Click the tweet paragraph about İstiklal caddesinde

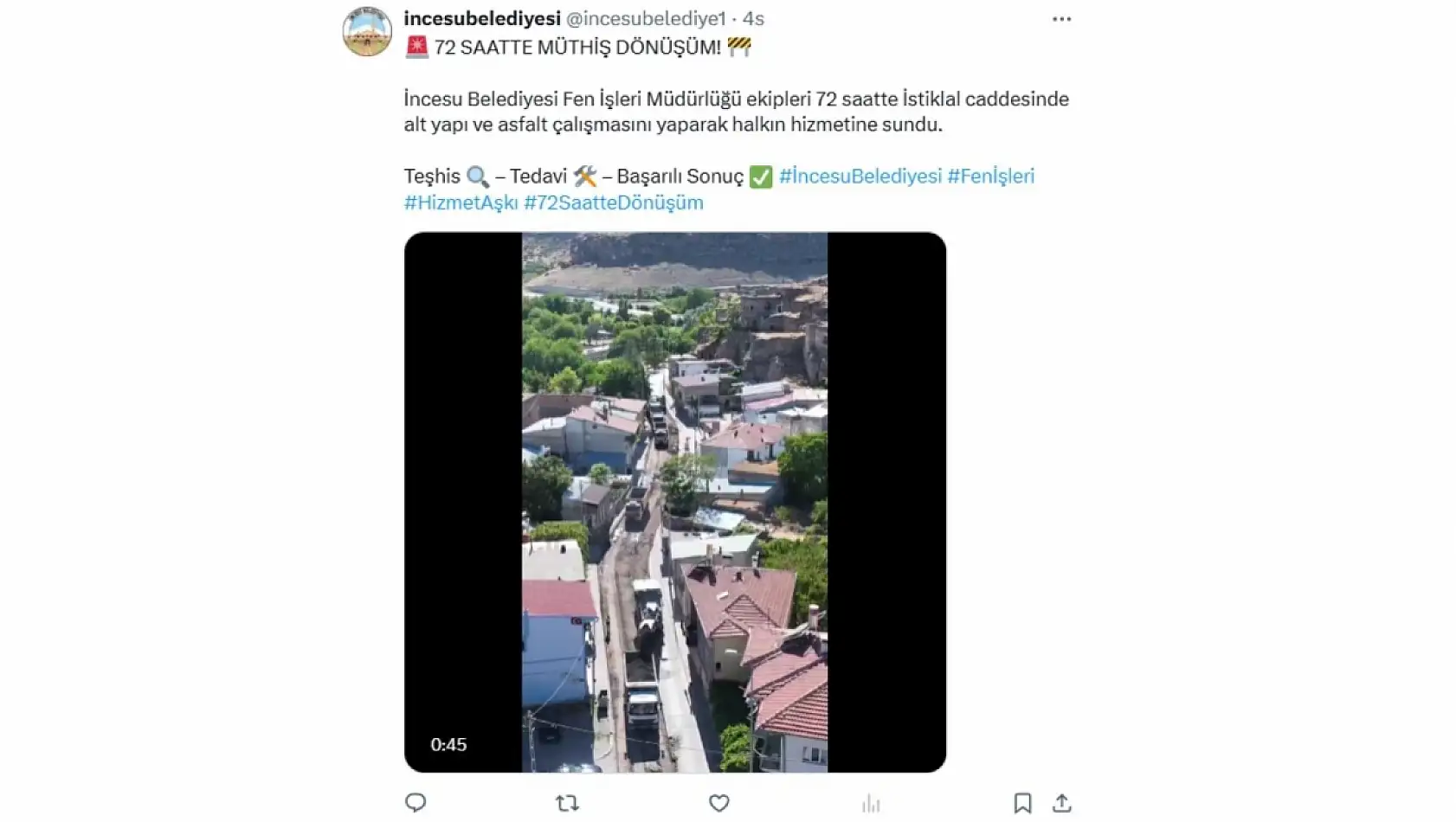pyautogui.click(x=736, y=112)
